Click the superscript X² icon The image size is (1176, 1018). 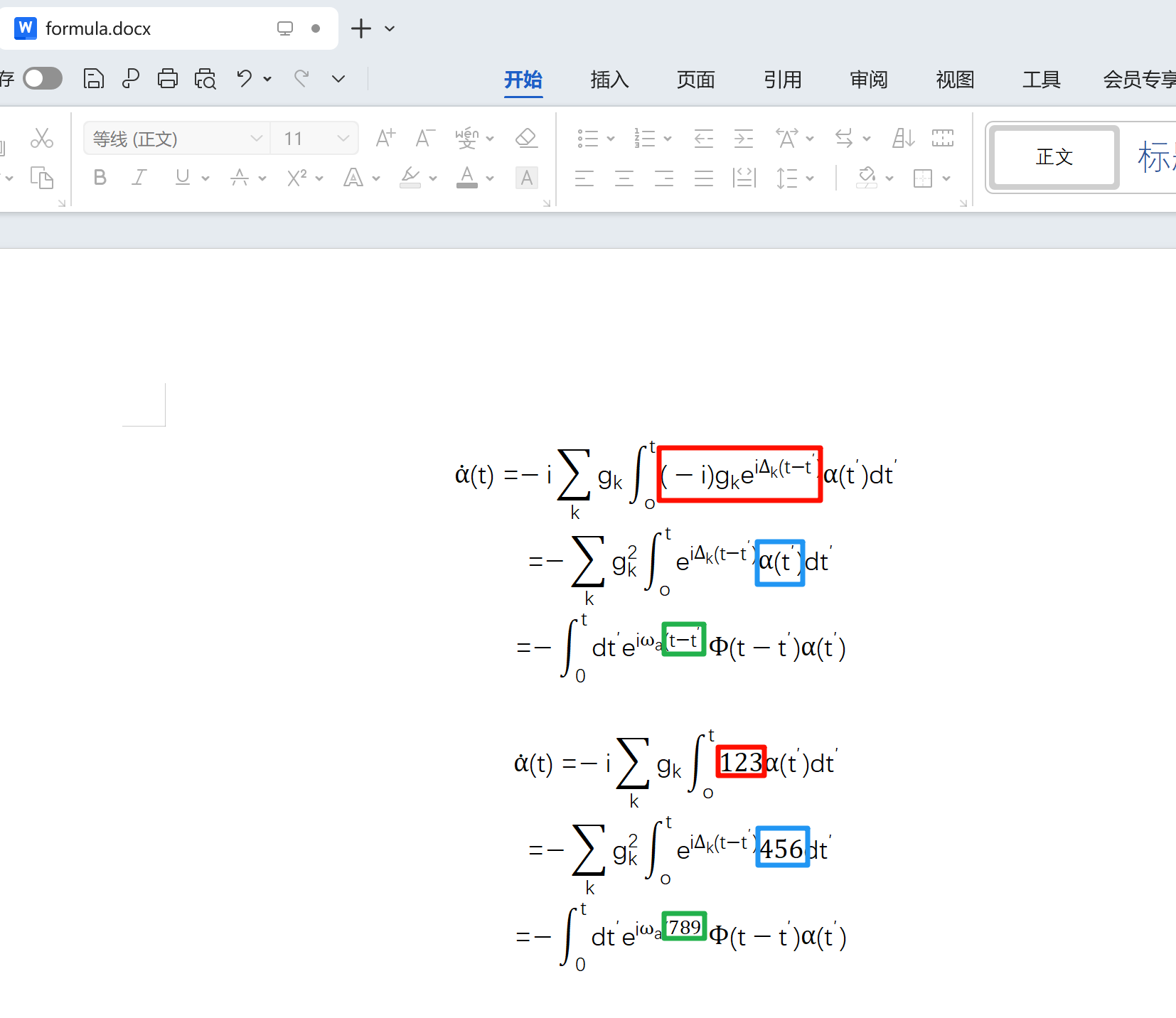298,178
